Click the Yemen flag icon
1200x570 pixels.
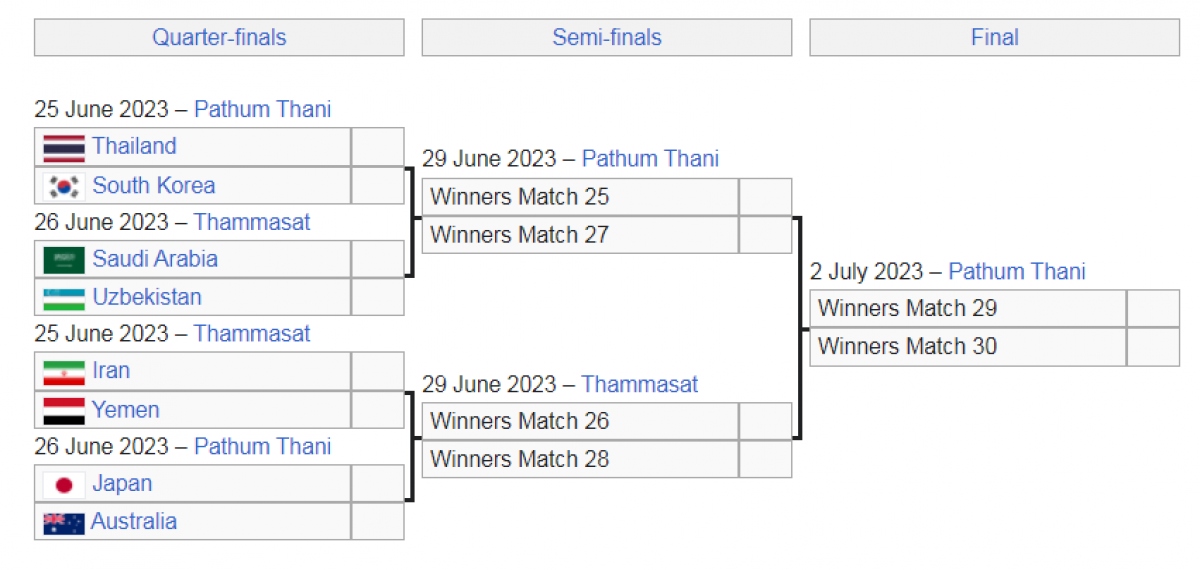pyautogui.click(x=64, y=411)
